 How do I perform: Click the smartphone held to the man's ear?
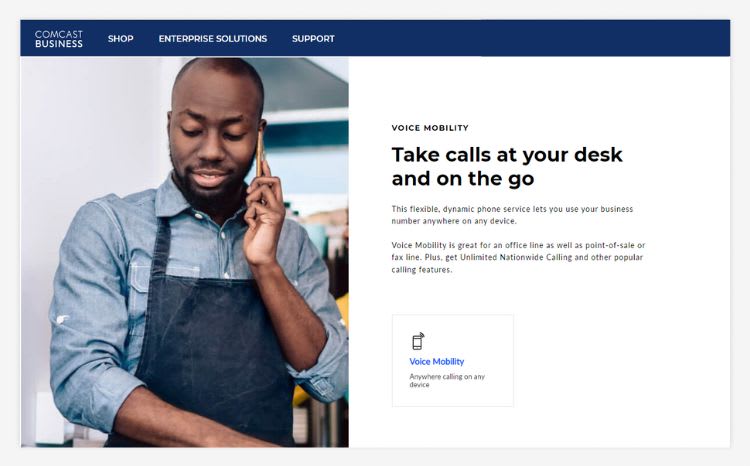click(x=260, y=154)
